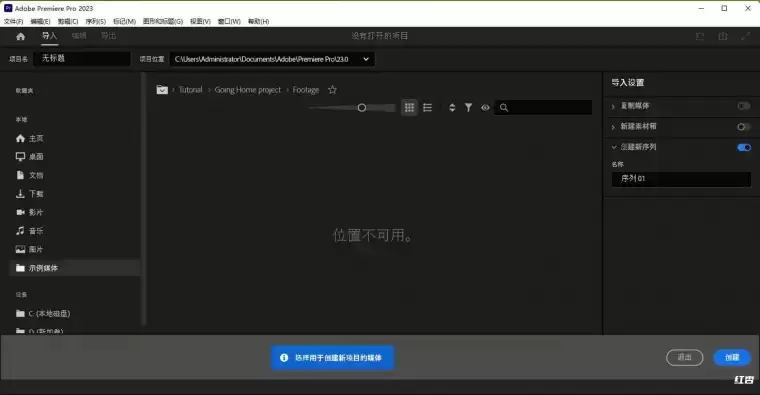Turn off the 创建新序列 new sequence switch
Viewport: 760px width, 395px height.
[x=744, y=147]
